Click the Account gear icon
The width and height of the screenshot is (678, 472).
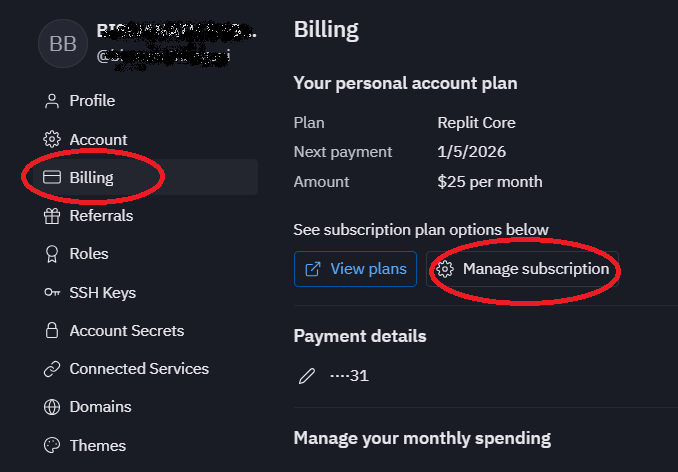(x=52, y=139)
